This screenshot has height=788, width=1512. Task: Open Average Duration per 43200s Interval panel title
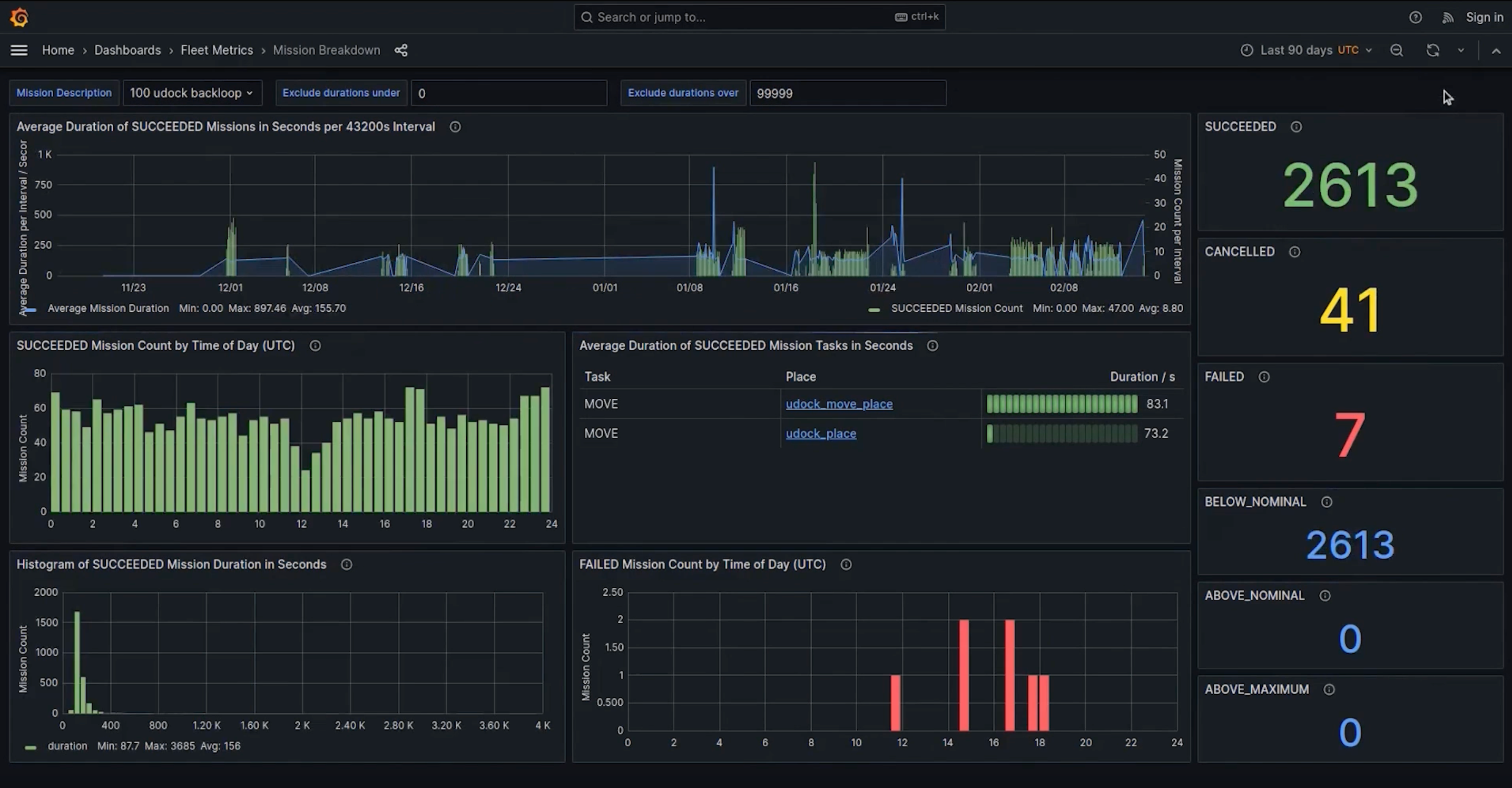[226, 127]
